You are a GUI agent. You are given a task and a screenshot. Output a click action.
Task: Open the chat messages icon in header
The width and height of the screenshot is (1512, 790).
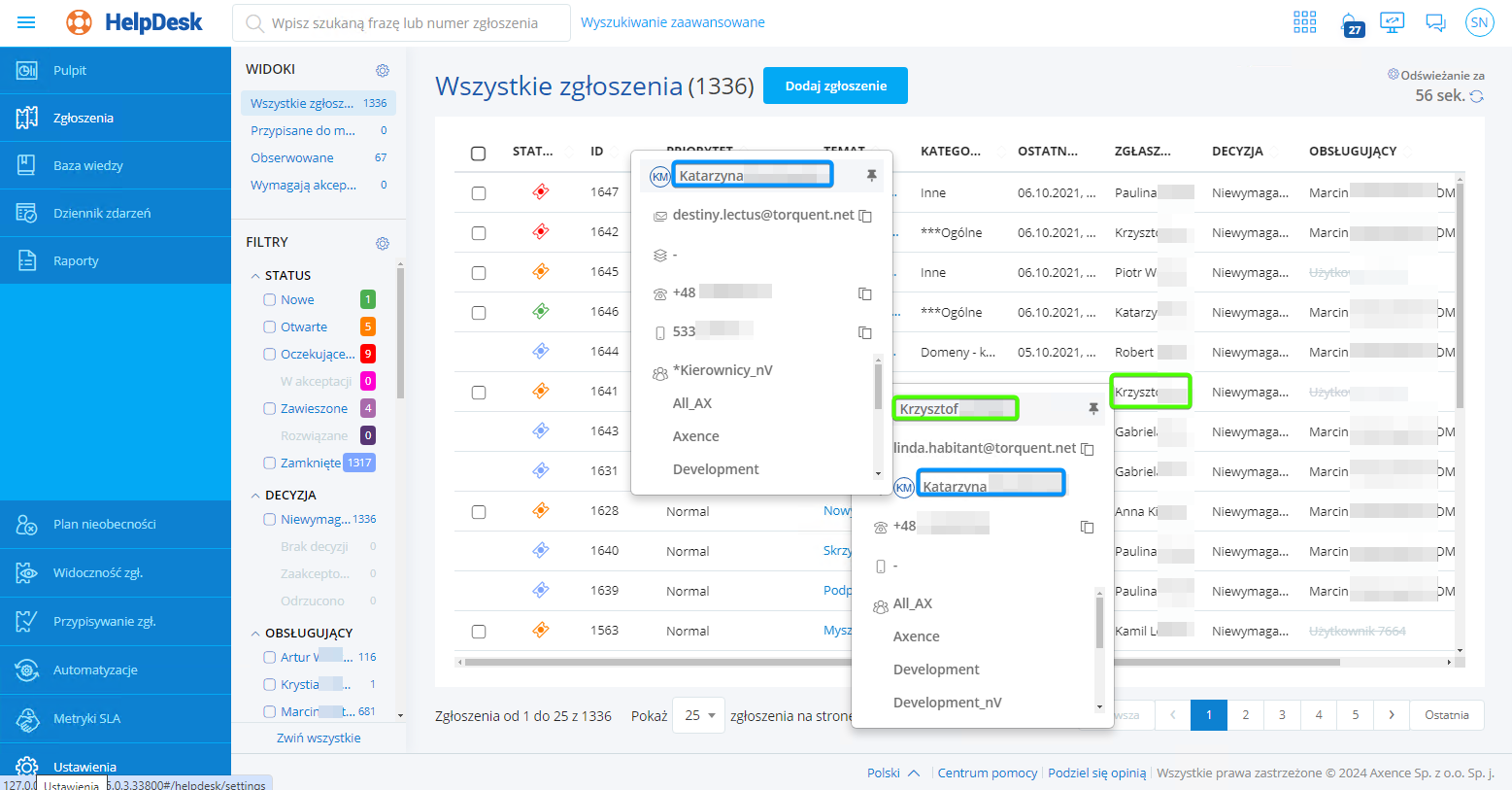tap(1435, 22)
